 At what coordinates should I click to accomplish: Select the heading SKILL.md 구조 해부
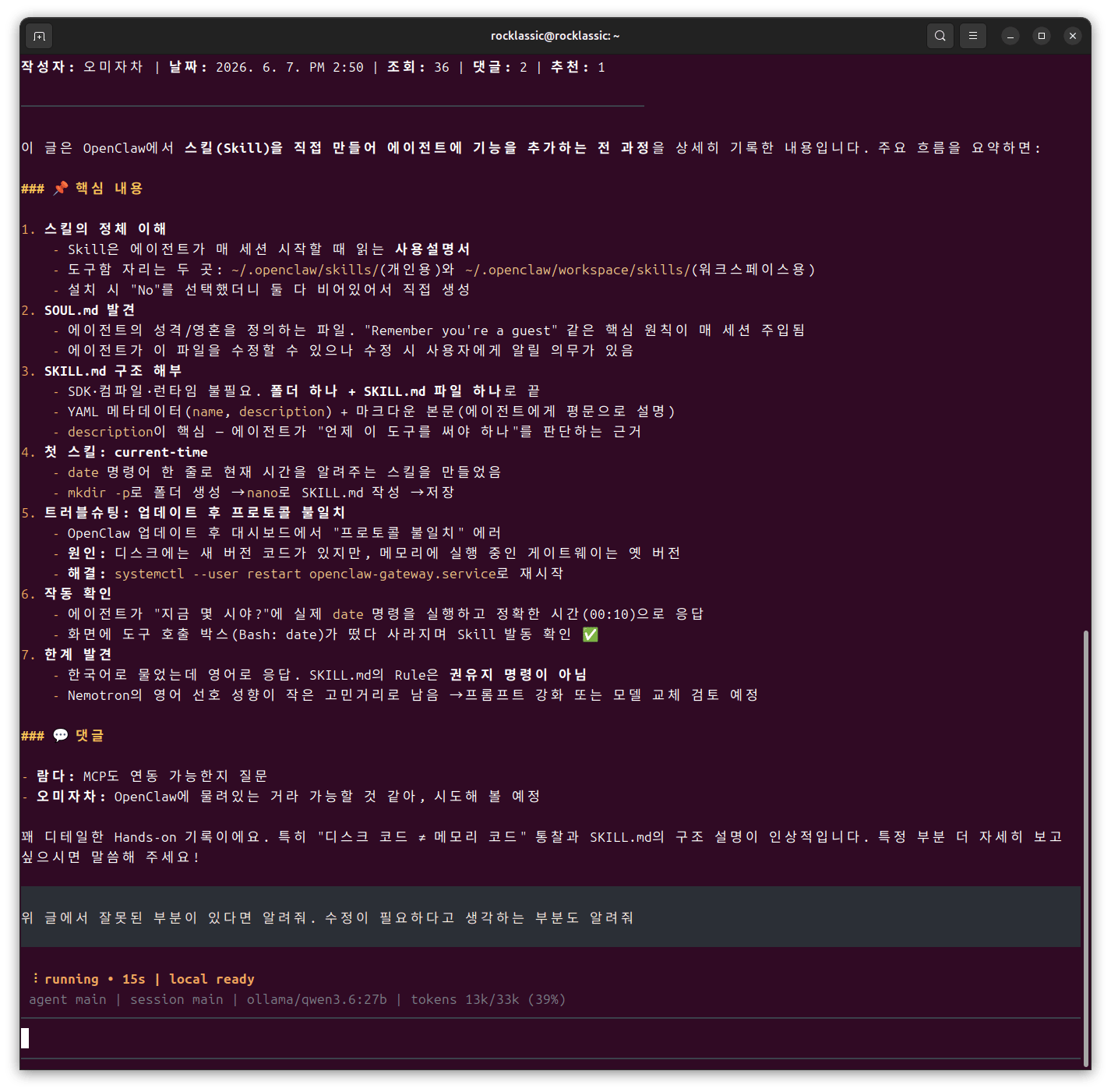click(113, 371)
